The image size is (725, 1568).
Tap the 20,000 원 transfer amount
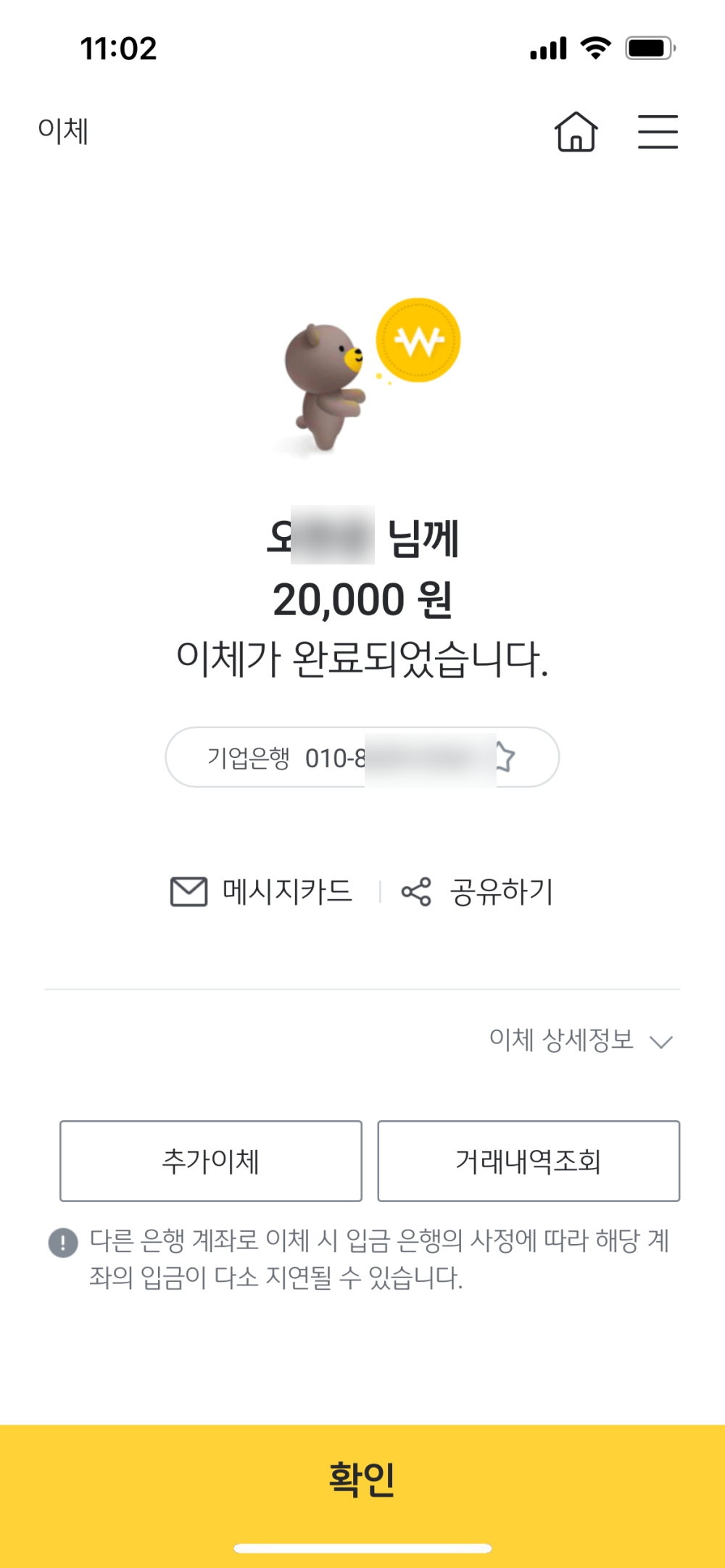[x=362, y=600]
